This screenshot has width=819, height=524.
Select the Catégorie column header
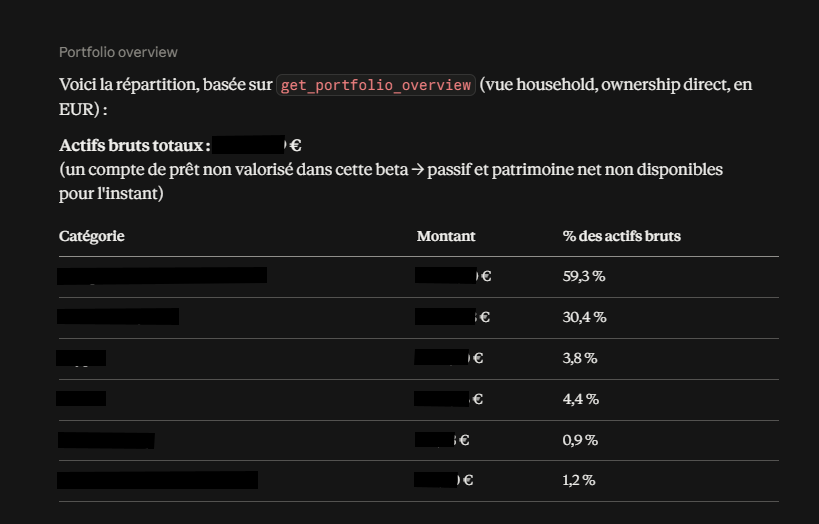coord(91,236)
